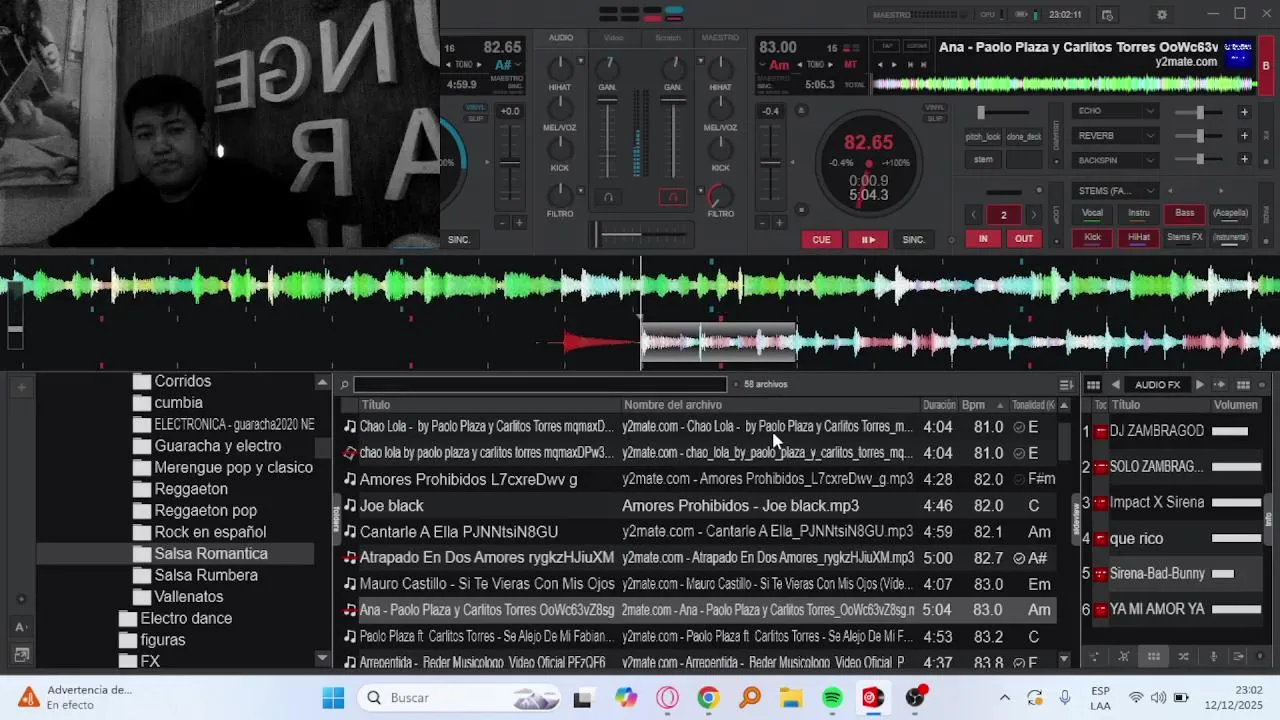Click sampler options icon beside next arrow
Screen dimensions: 1280x720
1220,385
